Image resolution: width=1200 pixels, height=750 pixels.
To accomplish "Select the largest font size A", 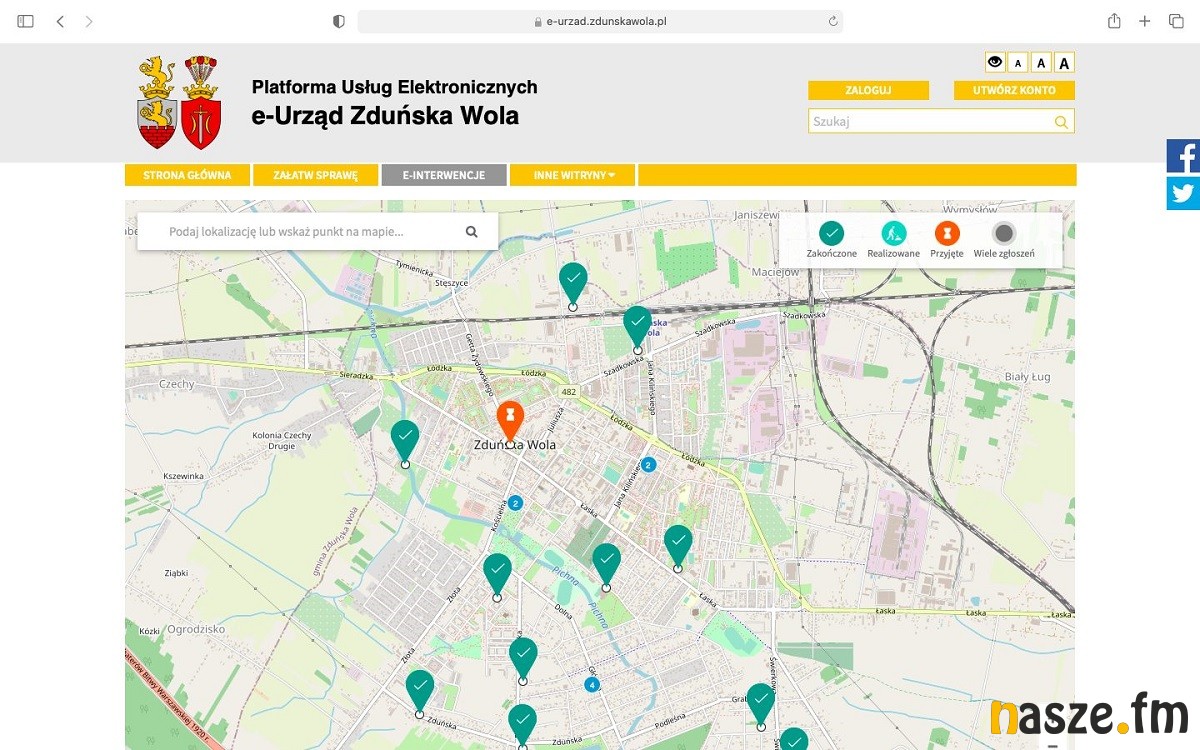I will point(1064,63).
